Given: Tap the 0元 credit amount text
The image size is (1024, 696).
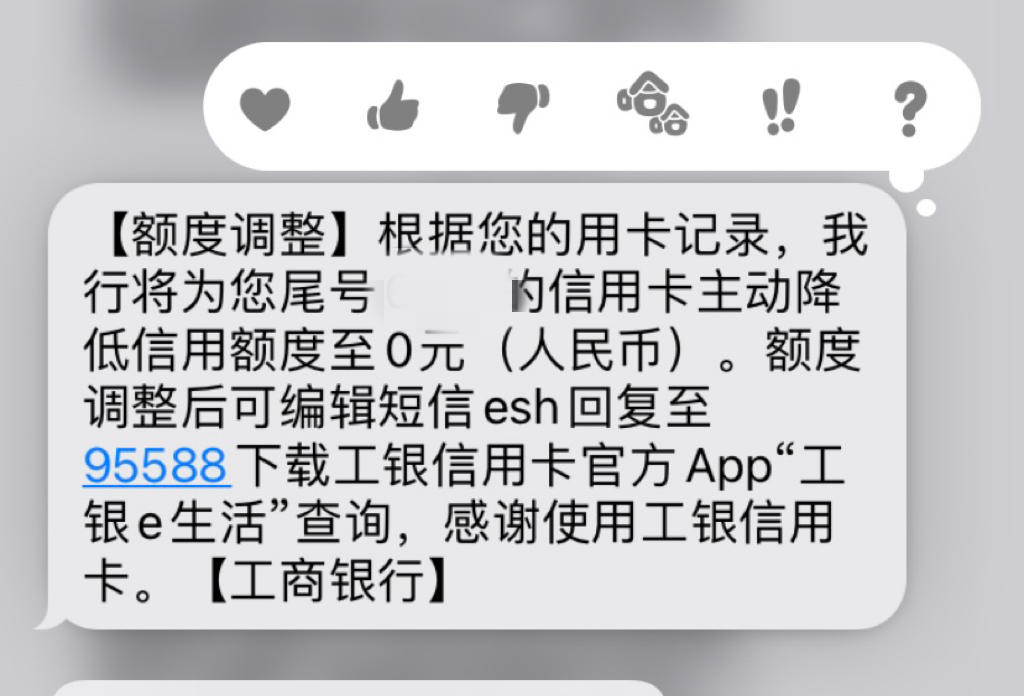Looking at the screenshot, I should point(425,351).
